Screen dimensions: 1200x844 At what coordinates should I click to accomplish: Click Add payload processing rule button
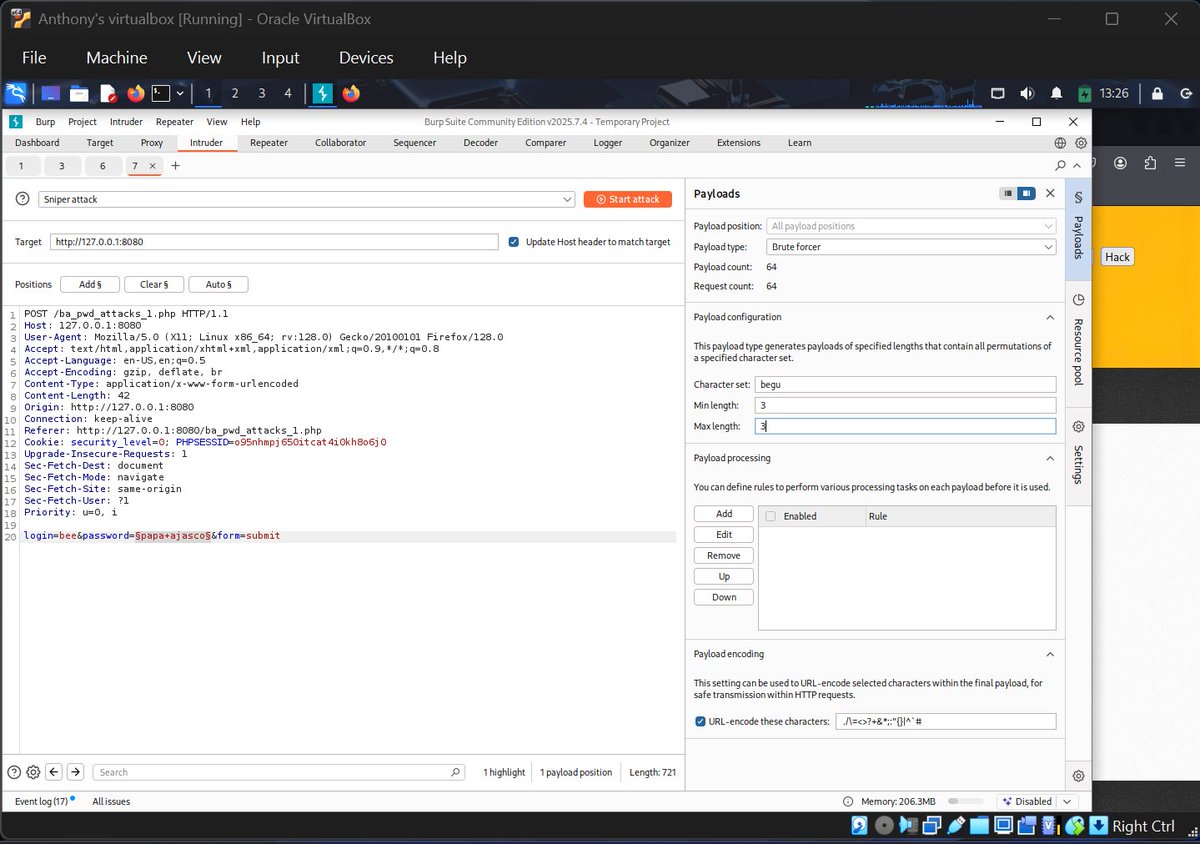(x=724, y=514)
